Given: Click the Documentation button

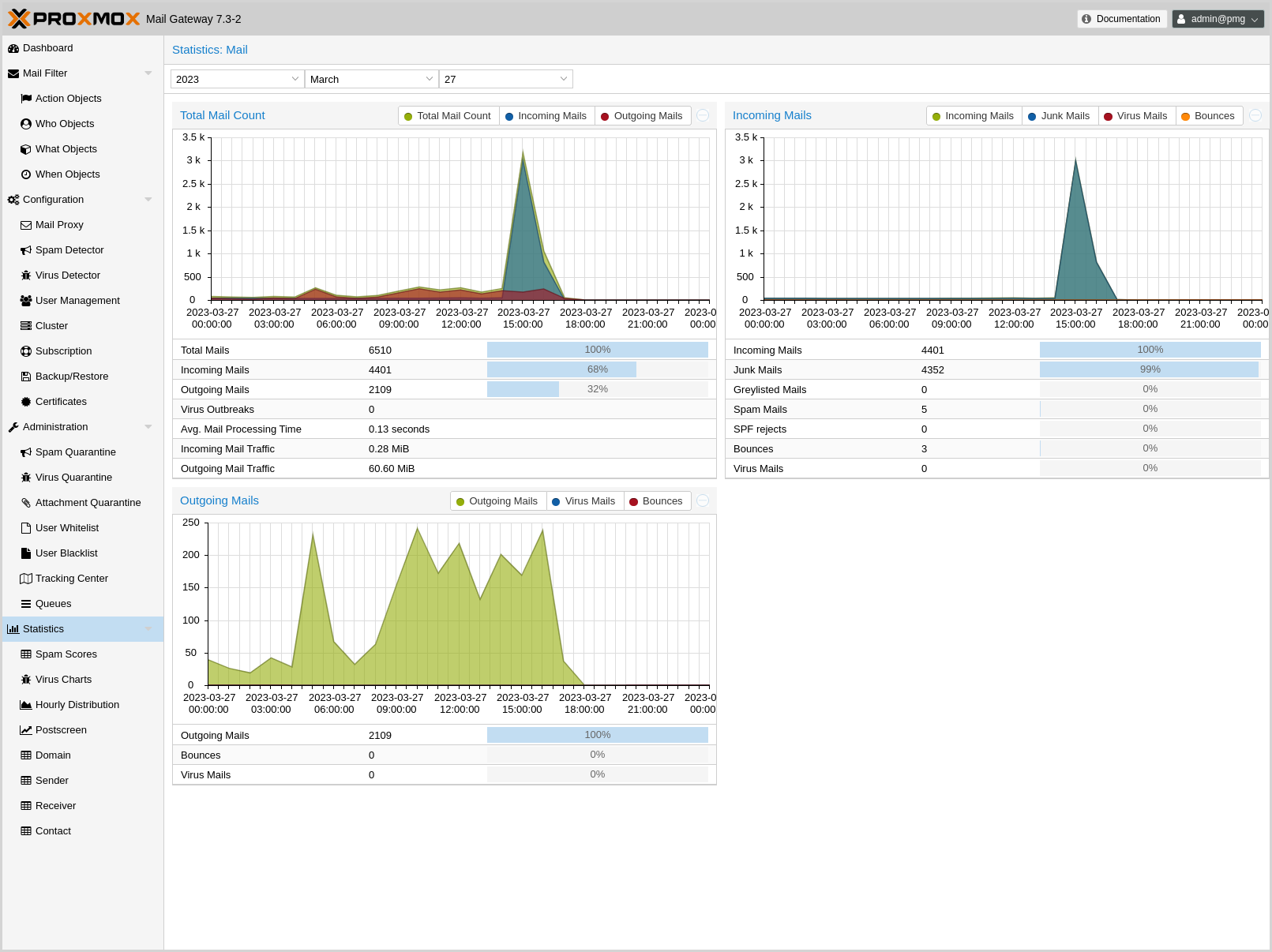Looking at the screenshot, I should [x=1121, y=19].
